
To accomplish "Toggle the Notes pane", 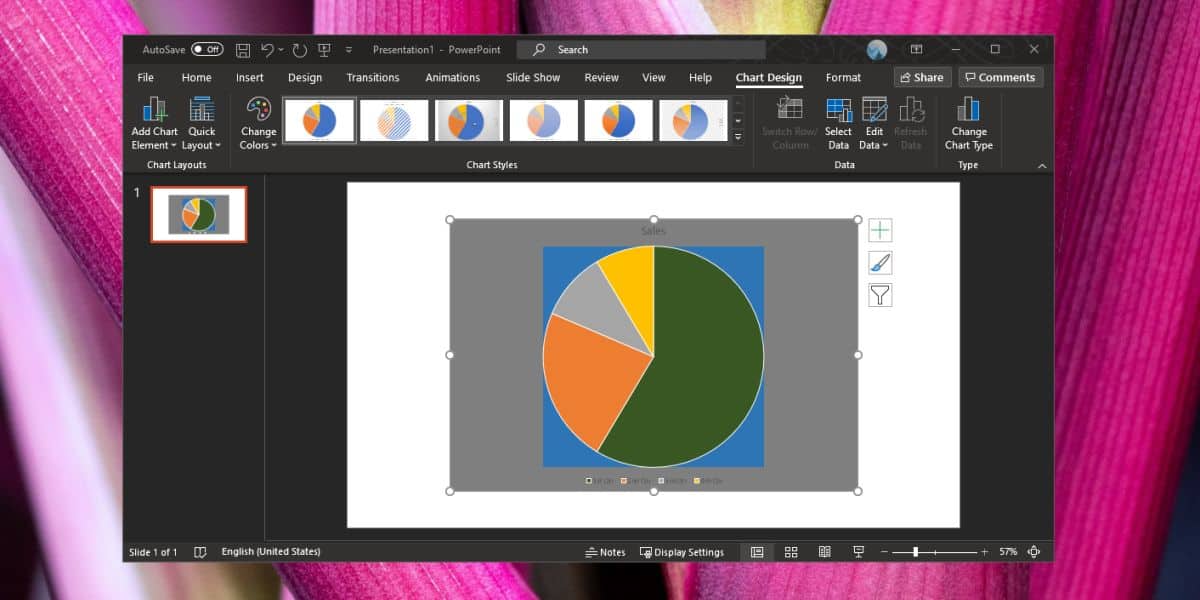I will pos(605,552).
